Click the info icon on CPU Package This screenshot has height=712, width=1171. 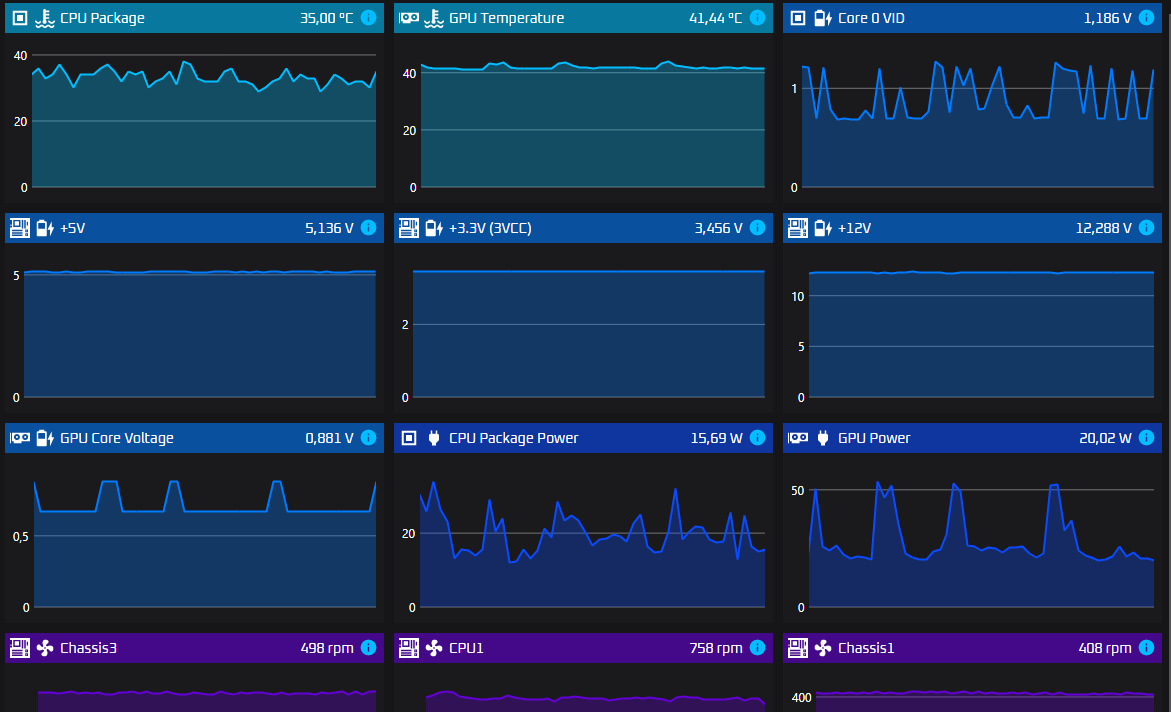[368, 18]
